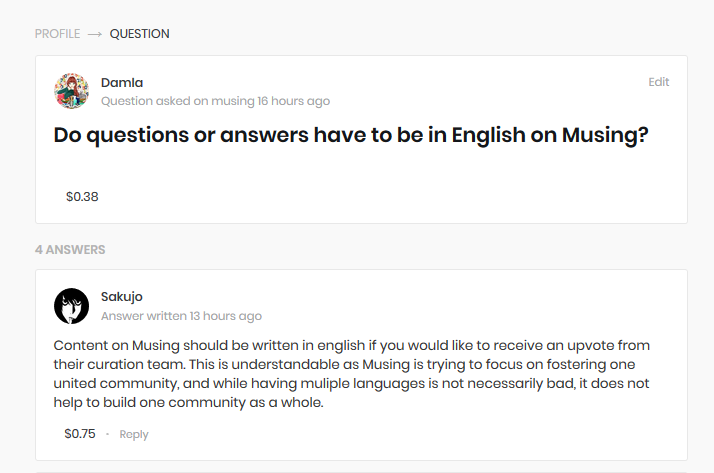Viewport: 714px width, 473px height.
Task: Click the dot separator before Reply
Action: point(108,435)
